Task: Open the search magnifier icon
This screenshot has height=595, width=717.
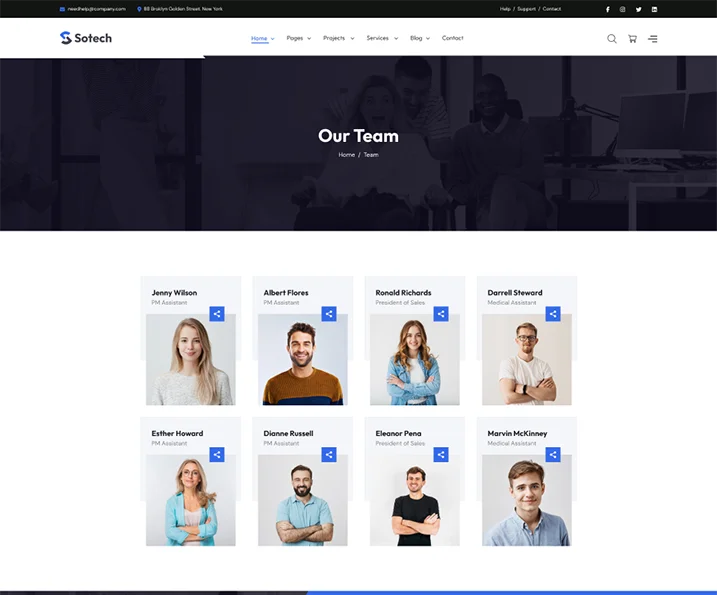Action: (612, 39)
